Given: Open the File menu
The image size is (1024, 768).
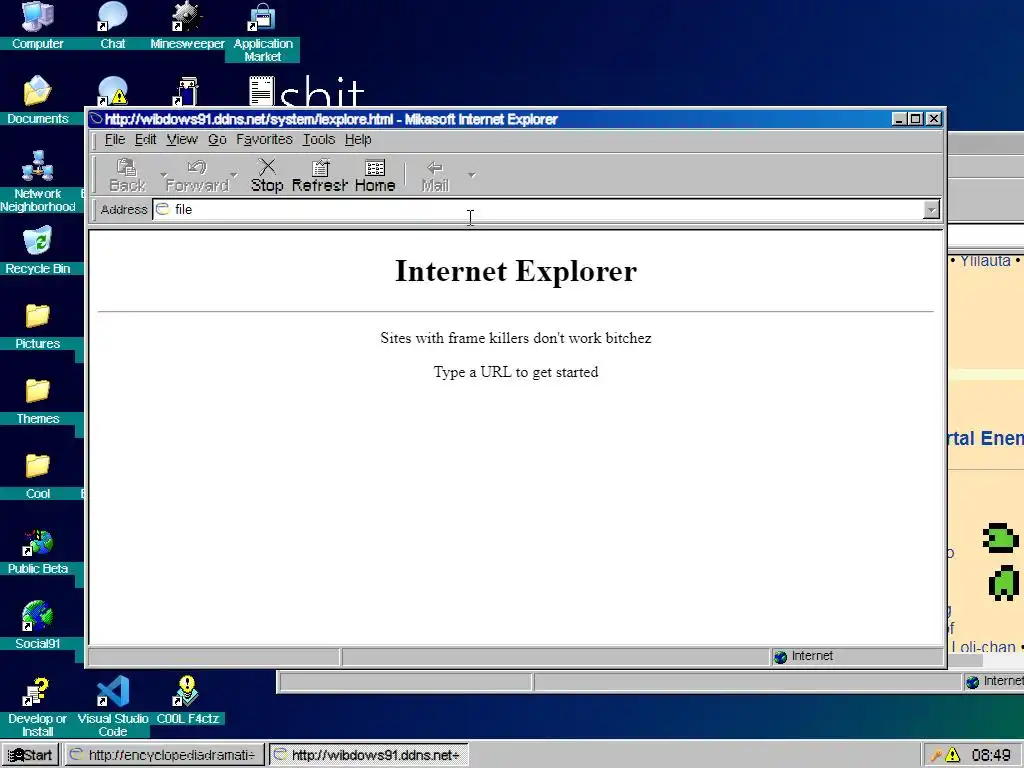Looking at the screenshot, I should 115,139.
